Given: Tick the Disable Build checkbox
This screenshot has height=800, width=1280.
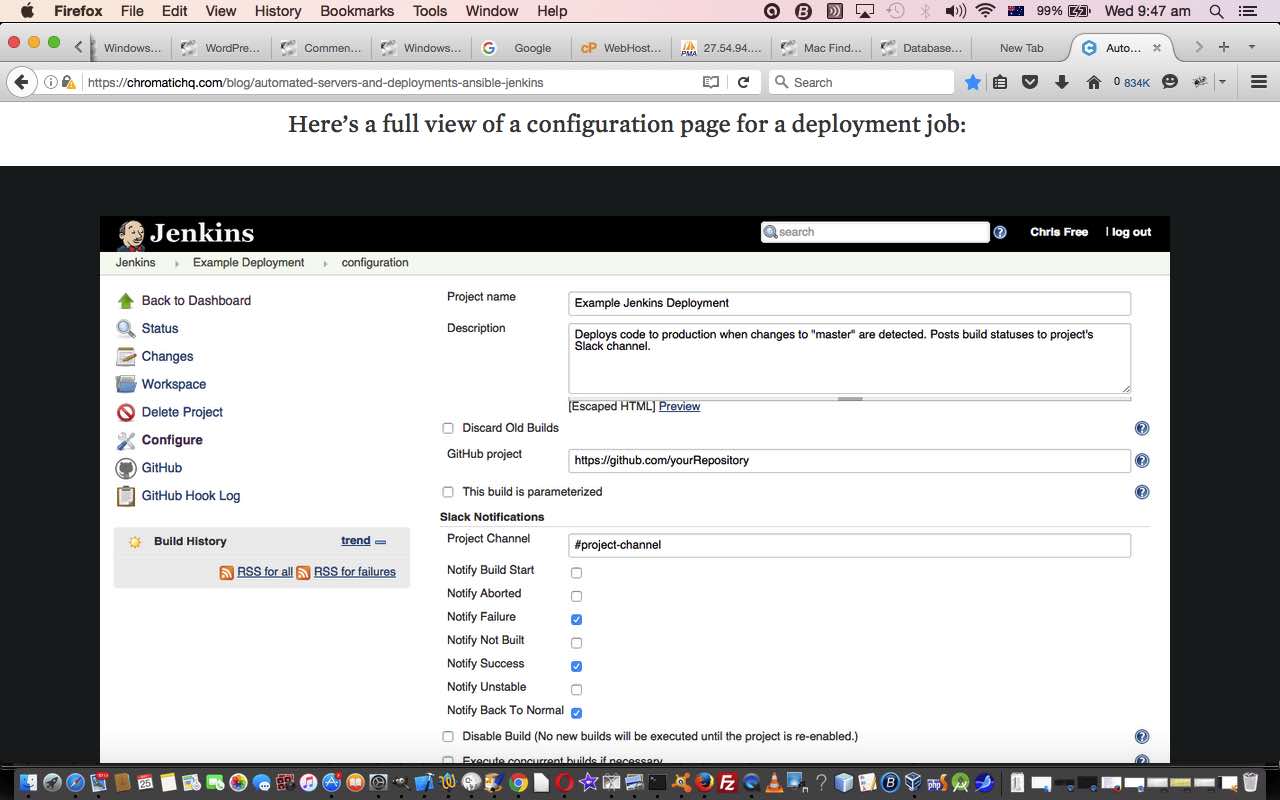Looking at the screenshot, I should [x=448, y=737].
